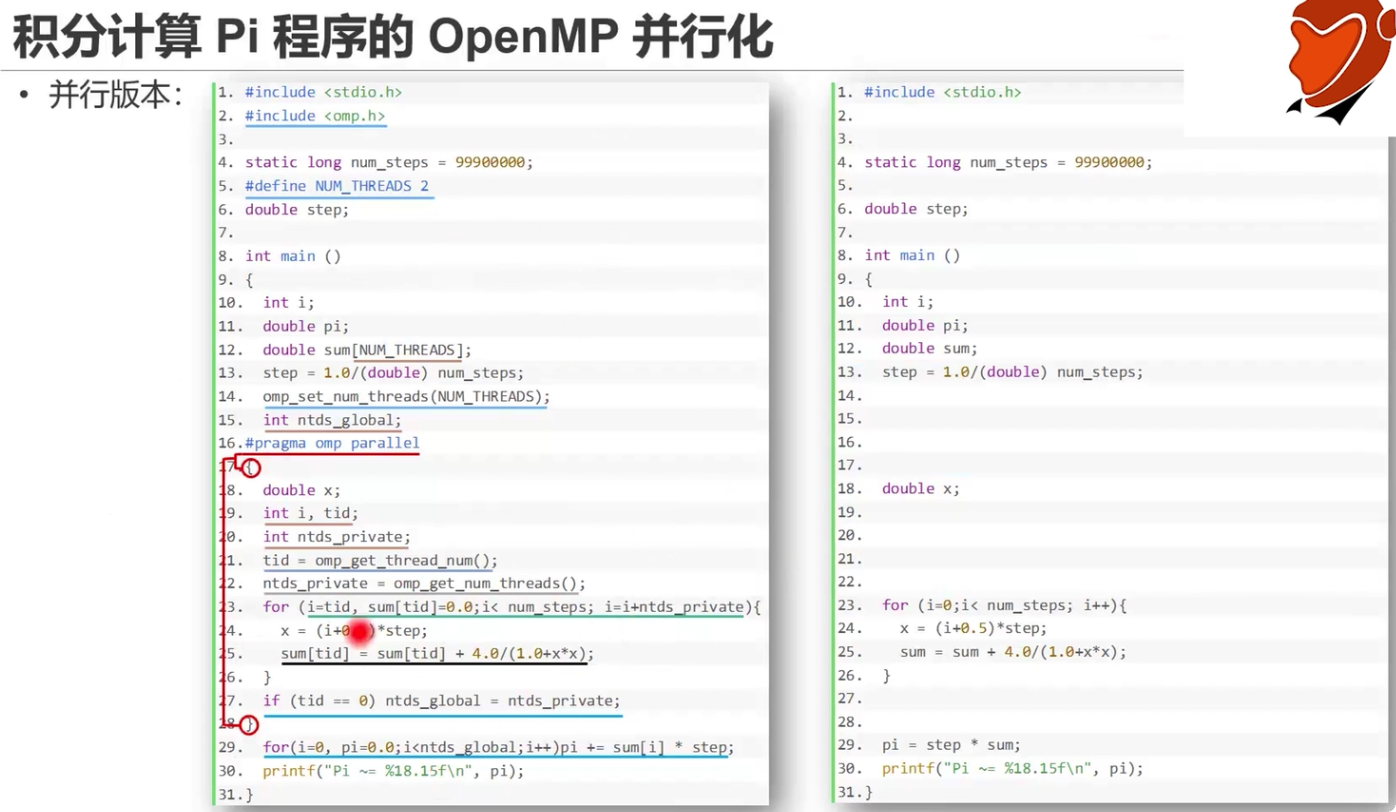Click #include <stdio.h> in the left listing
The width and height of the screenshot is (1396, 812).
coord(323,92)
